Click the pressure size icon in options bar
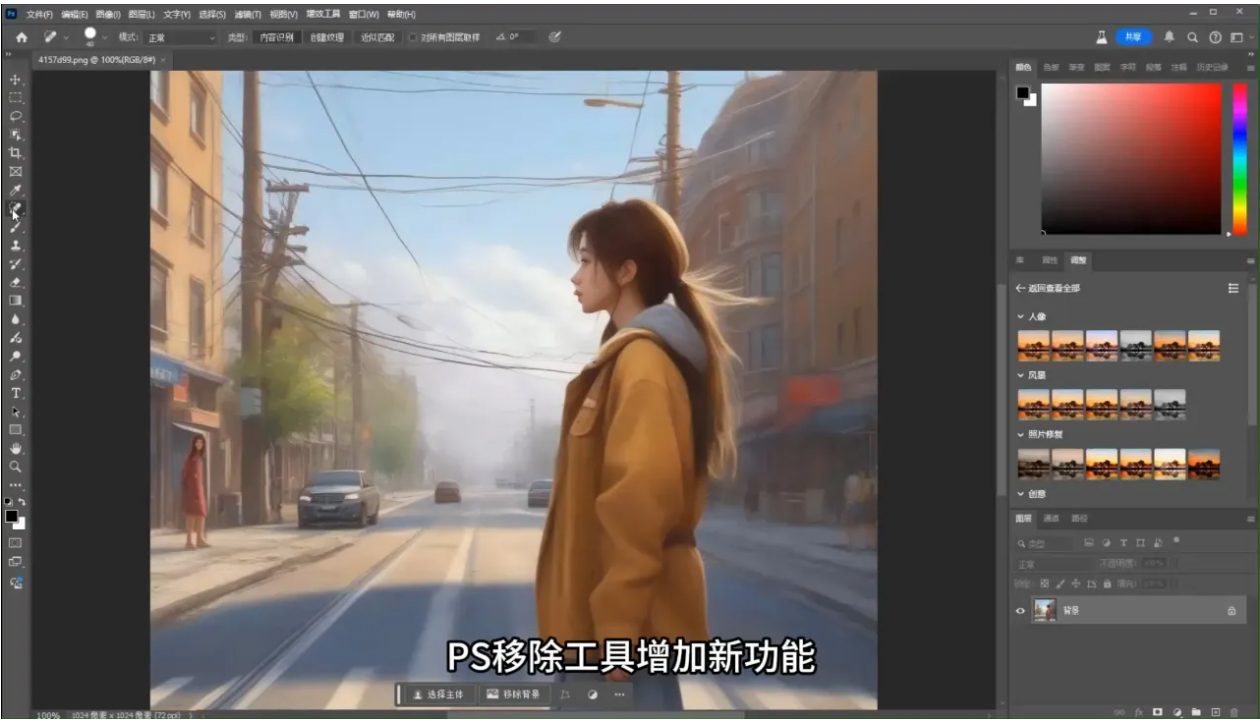Image resolution: width=1260 pixels, height=724 pixels. tap(554, 37)
